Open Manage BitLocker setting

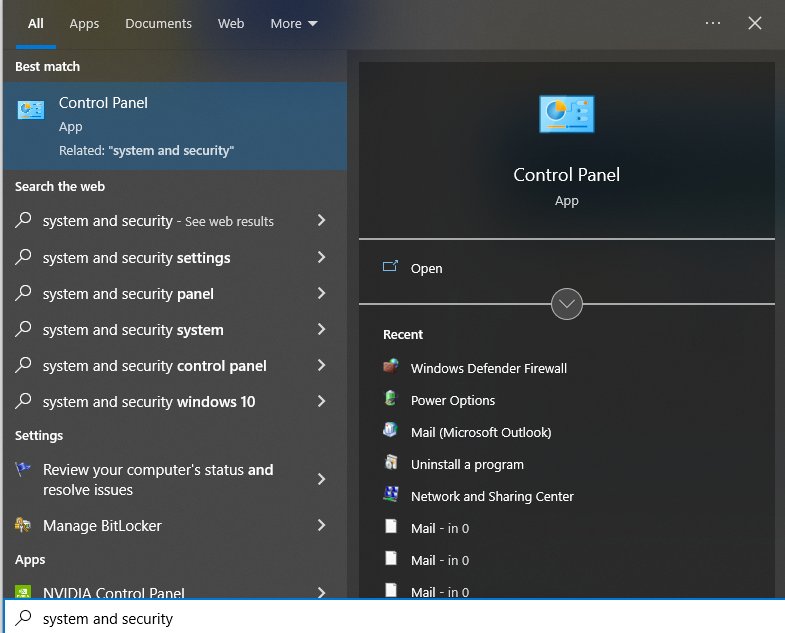tap(175, 525)
